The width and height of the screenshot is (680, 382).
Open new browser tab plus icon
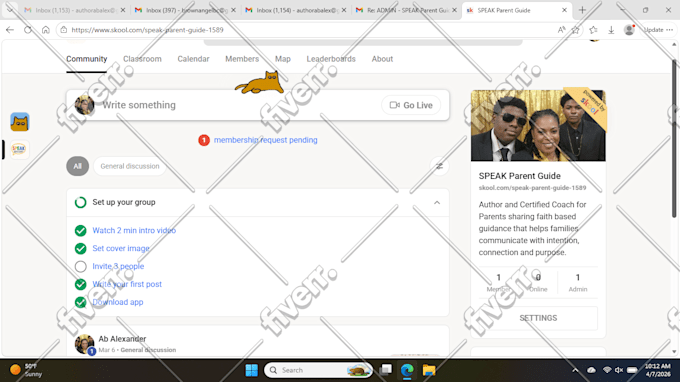(x=582, y=10)
